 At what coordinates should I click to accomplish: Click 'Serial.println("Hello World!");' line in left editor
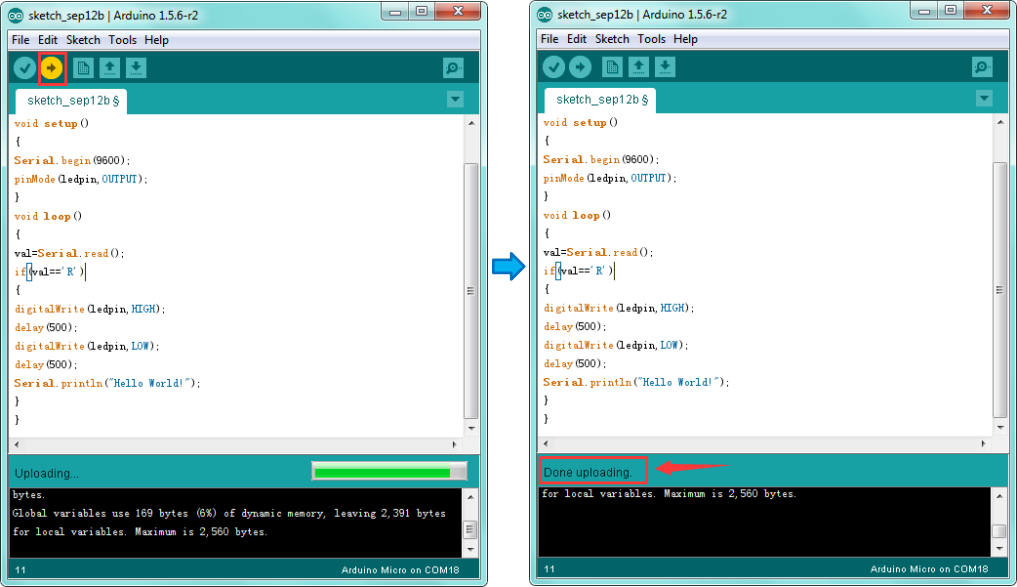coord(107,383)
